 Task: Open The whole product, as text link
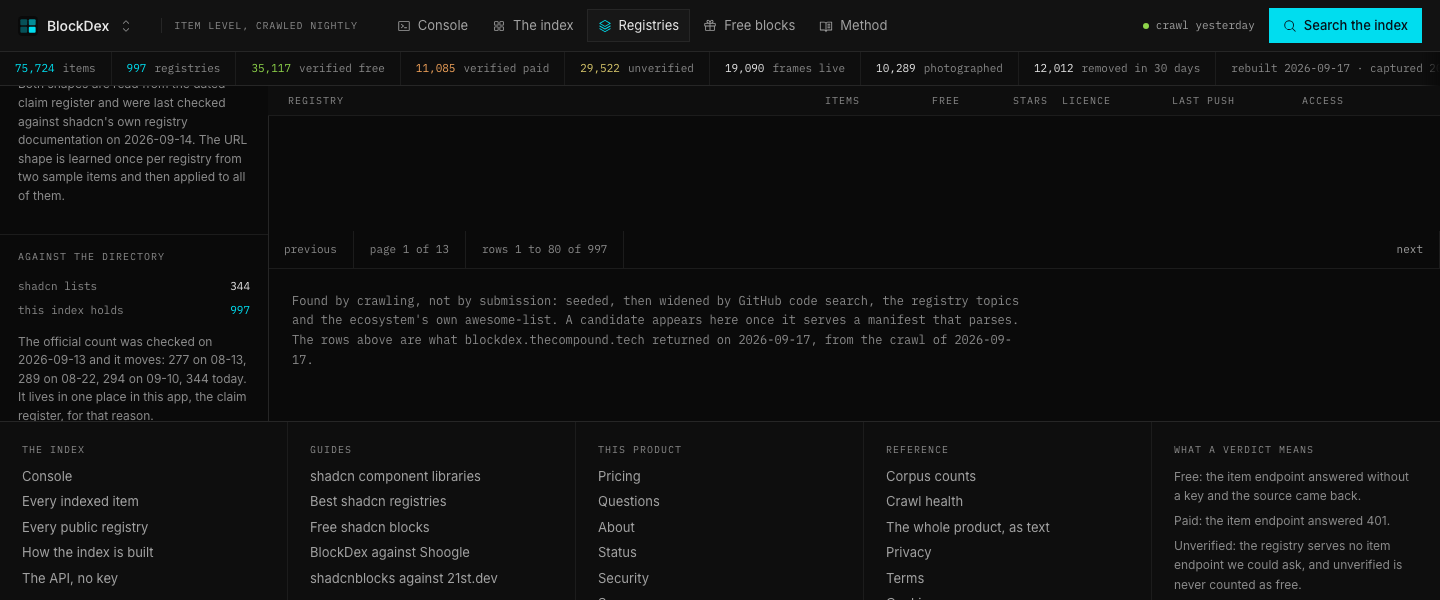(x=968, y=528)
